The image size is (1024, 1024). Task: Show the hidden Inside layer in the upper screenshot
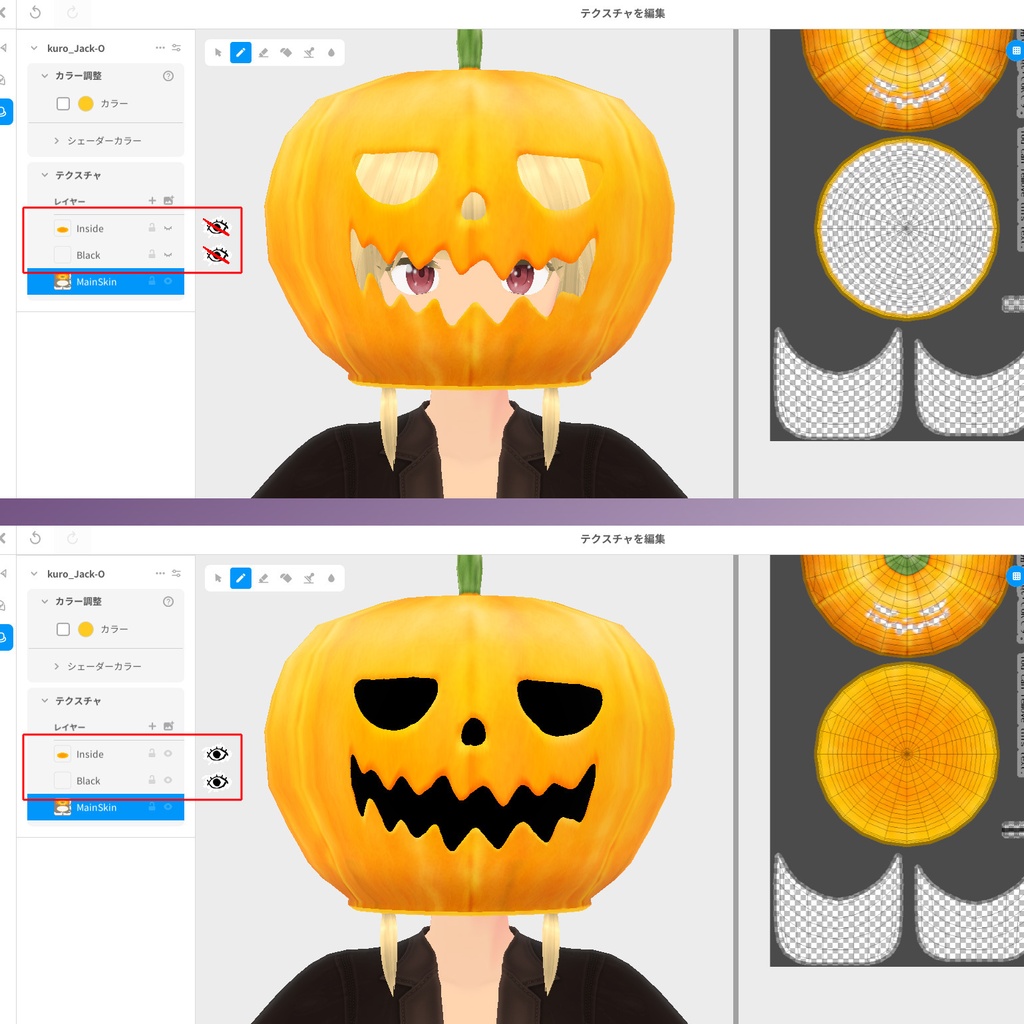click(168, 228)
